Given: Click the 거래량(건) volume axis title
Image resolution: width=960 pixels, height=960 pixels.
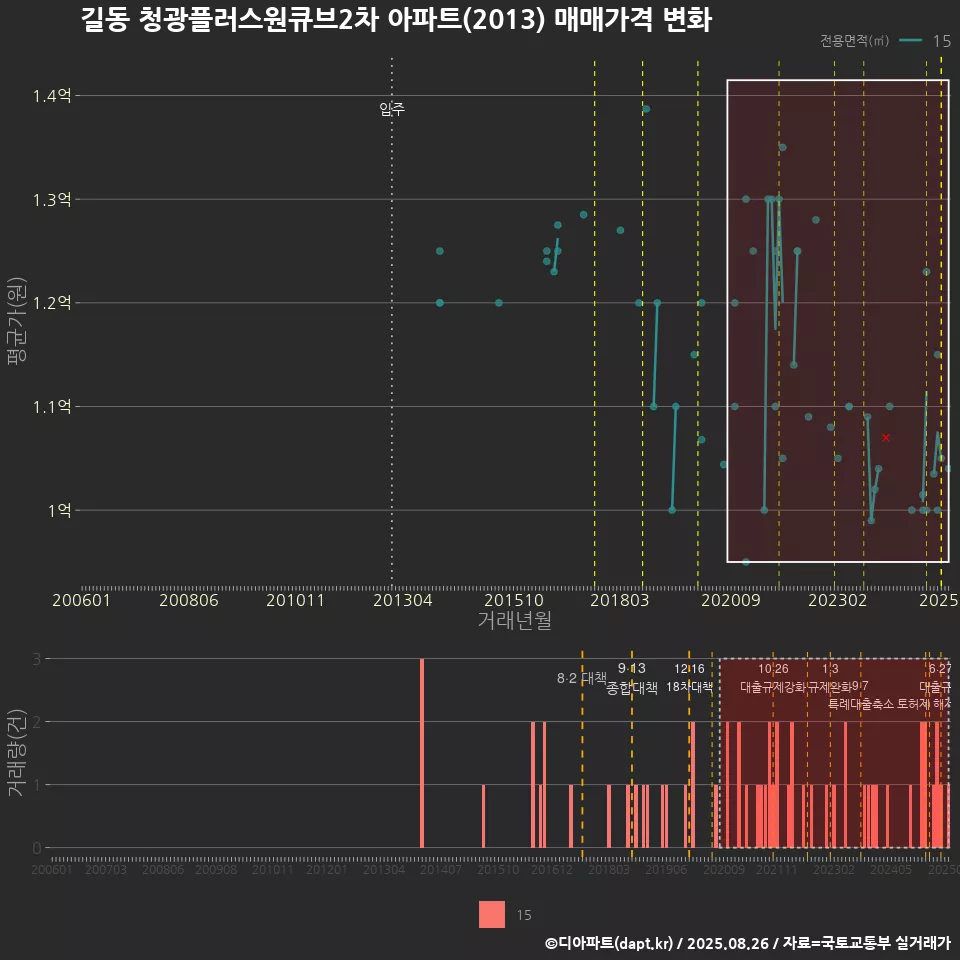Looking at the screenshot, I should [x=17, y=753].
